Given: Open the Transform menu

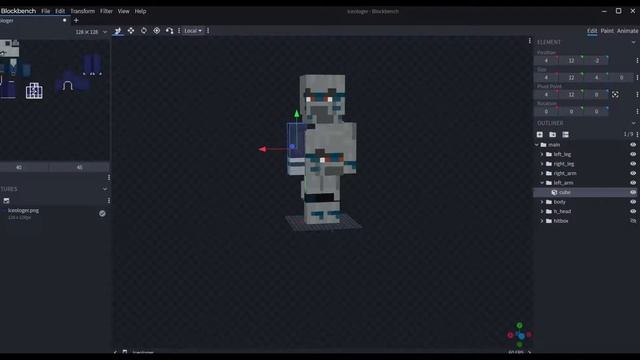Looking at the screenshot, I should pyautogui.click(x=82, y=11).
